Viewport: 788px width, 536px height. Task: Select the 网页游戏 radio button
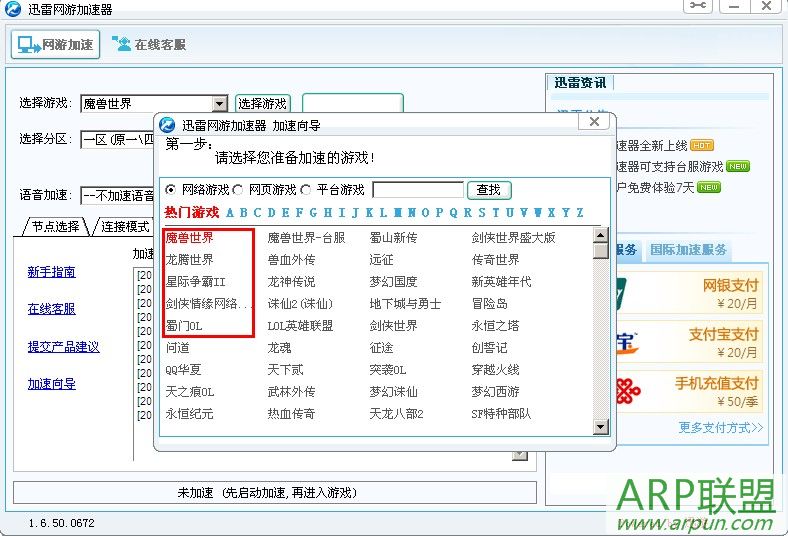point(238,190)
